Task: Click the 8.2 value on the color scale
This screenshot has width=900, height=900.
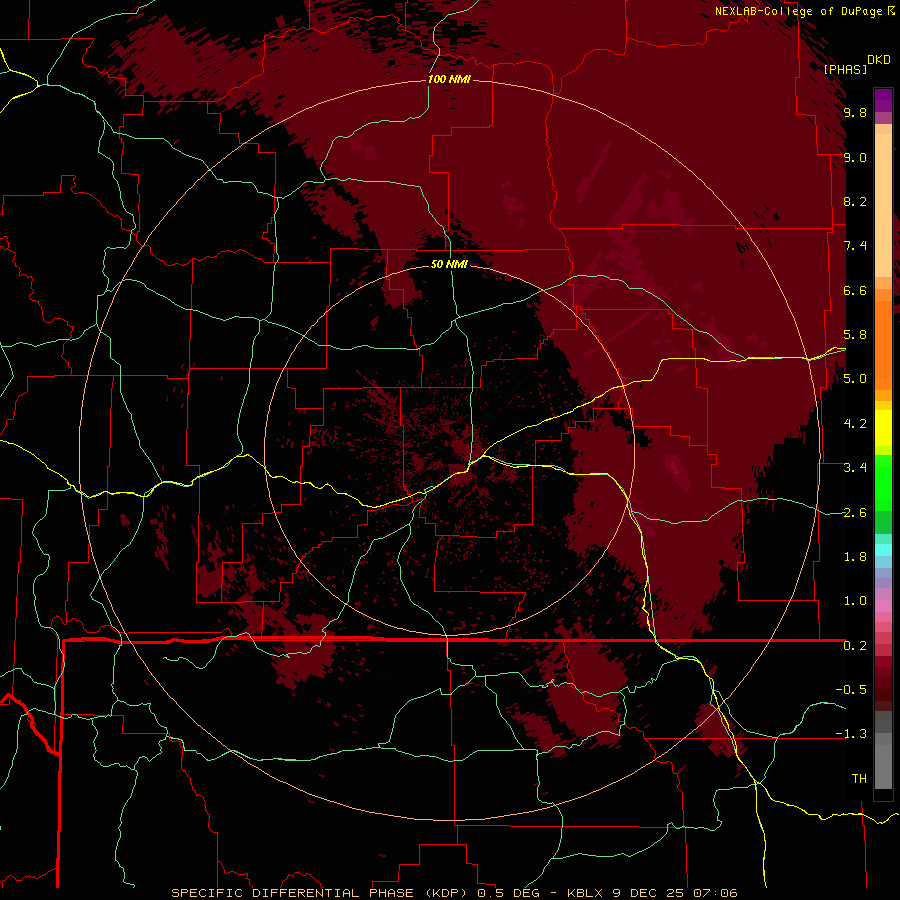Action: point(855,201)
